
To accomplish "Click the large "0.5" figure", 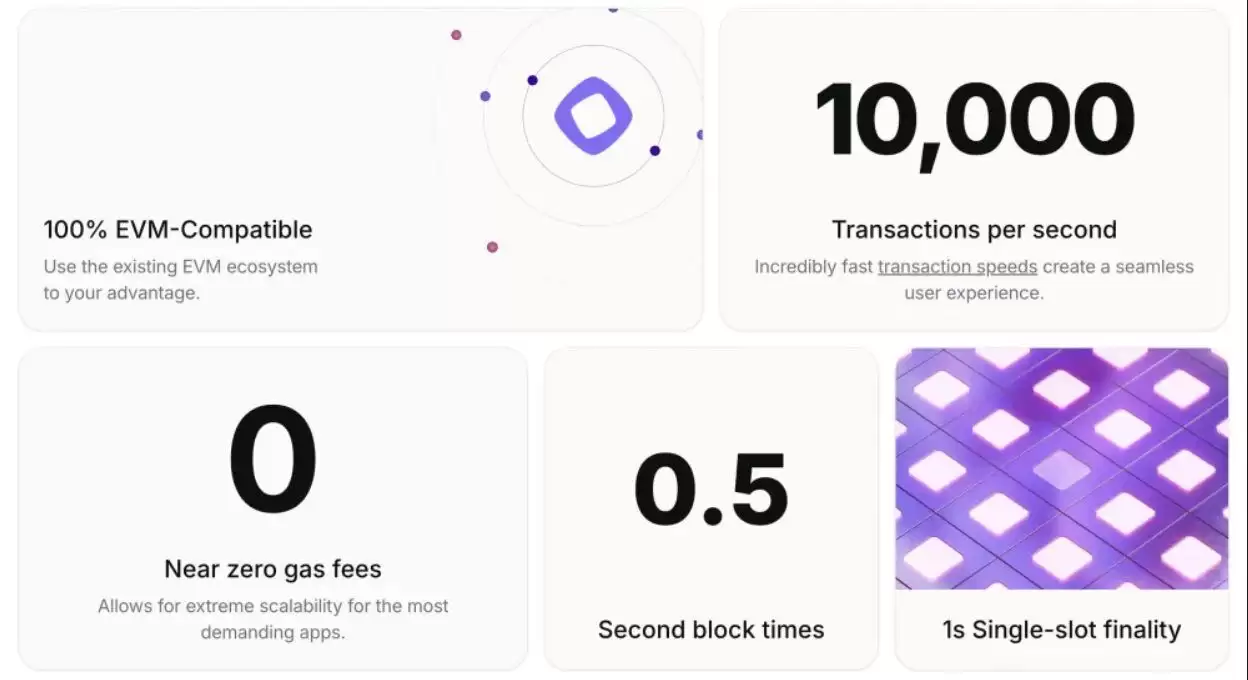I will pos(711,490).
